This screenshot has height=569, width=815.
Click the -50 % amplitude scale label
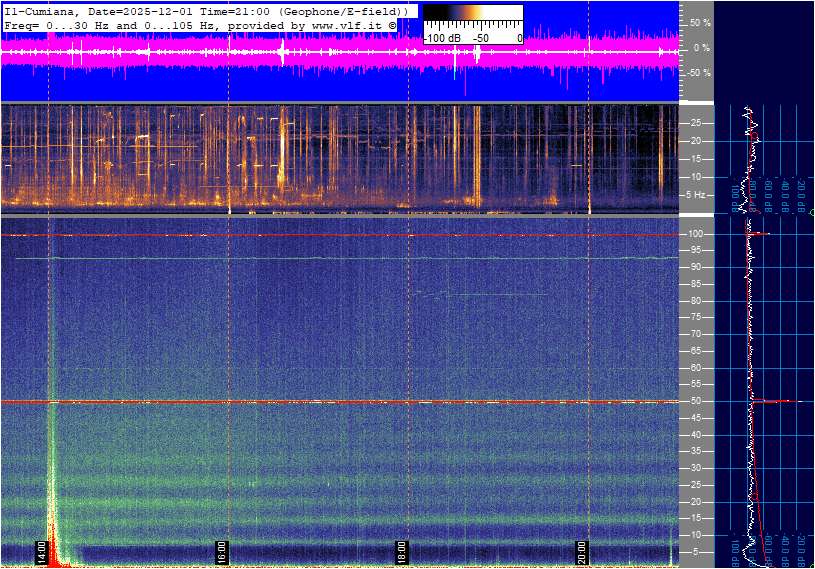[x=699, y=73]
